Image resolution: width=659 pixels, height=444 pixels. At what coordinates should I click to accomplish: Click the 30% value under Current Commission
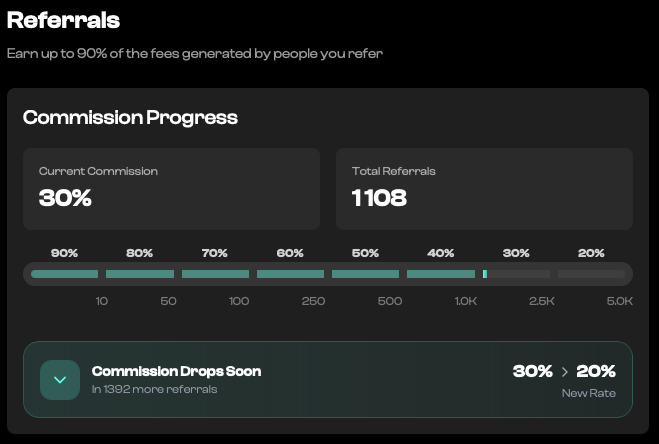(65, 198)
